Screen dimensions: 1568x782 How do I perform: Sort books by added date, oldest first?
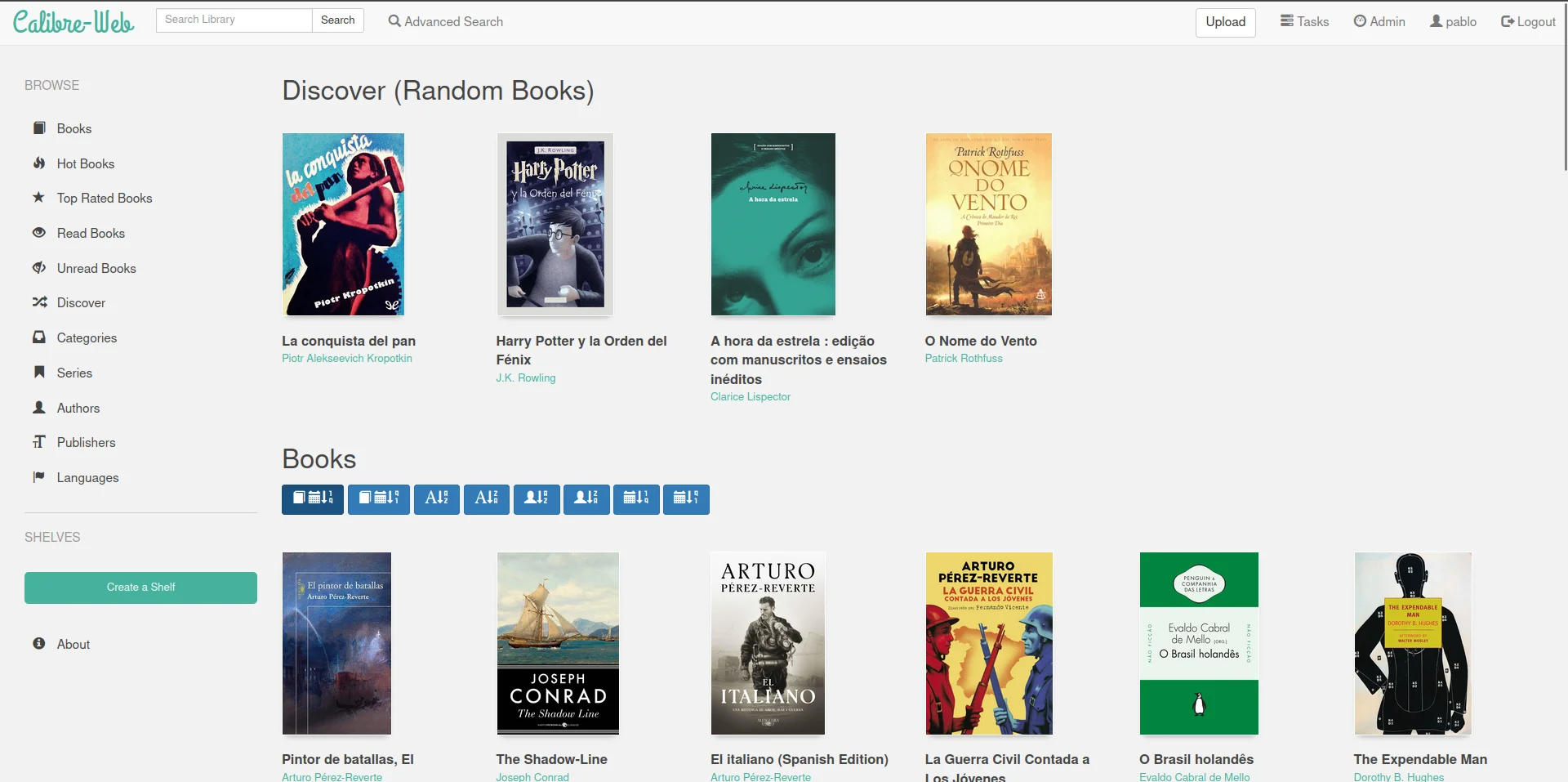point(378,499)
